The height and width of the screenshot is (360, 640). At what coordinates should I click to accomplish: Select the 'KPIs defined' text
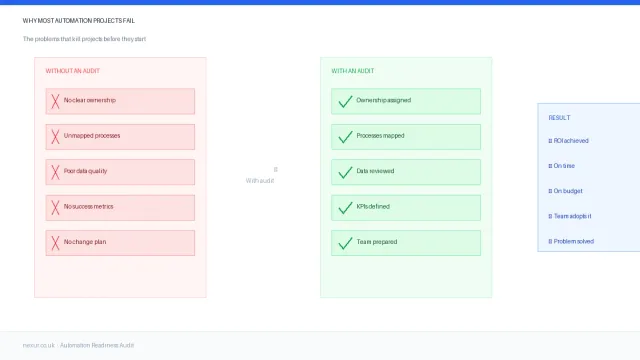point(373,207)
